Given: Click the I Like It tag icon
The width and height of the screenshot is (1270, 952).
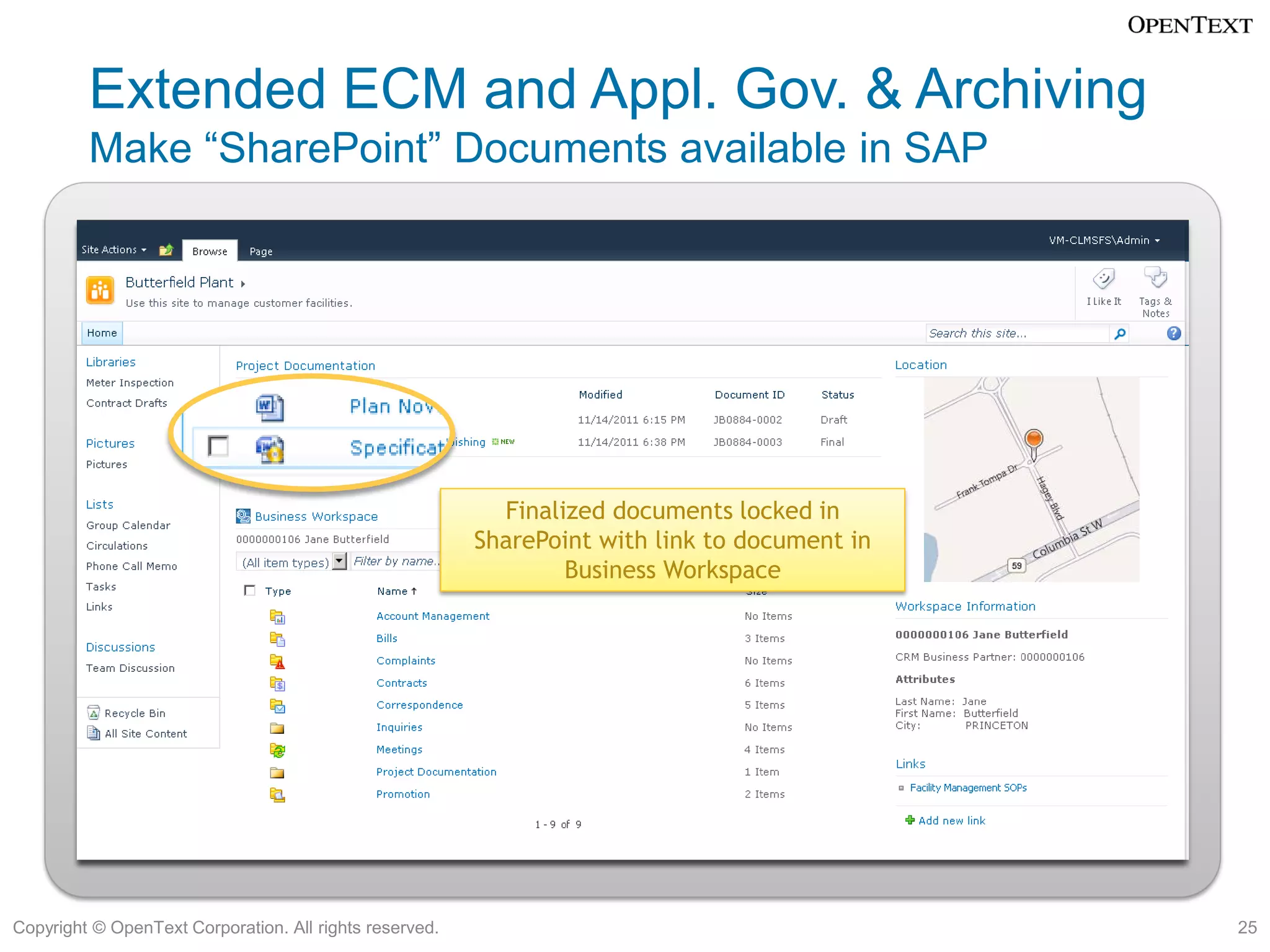Looking at the screenshot, I should pyautogui.click(x=1103, y=279).
